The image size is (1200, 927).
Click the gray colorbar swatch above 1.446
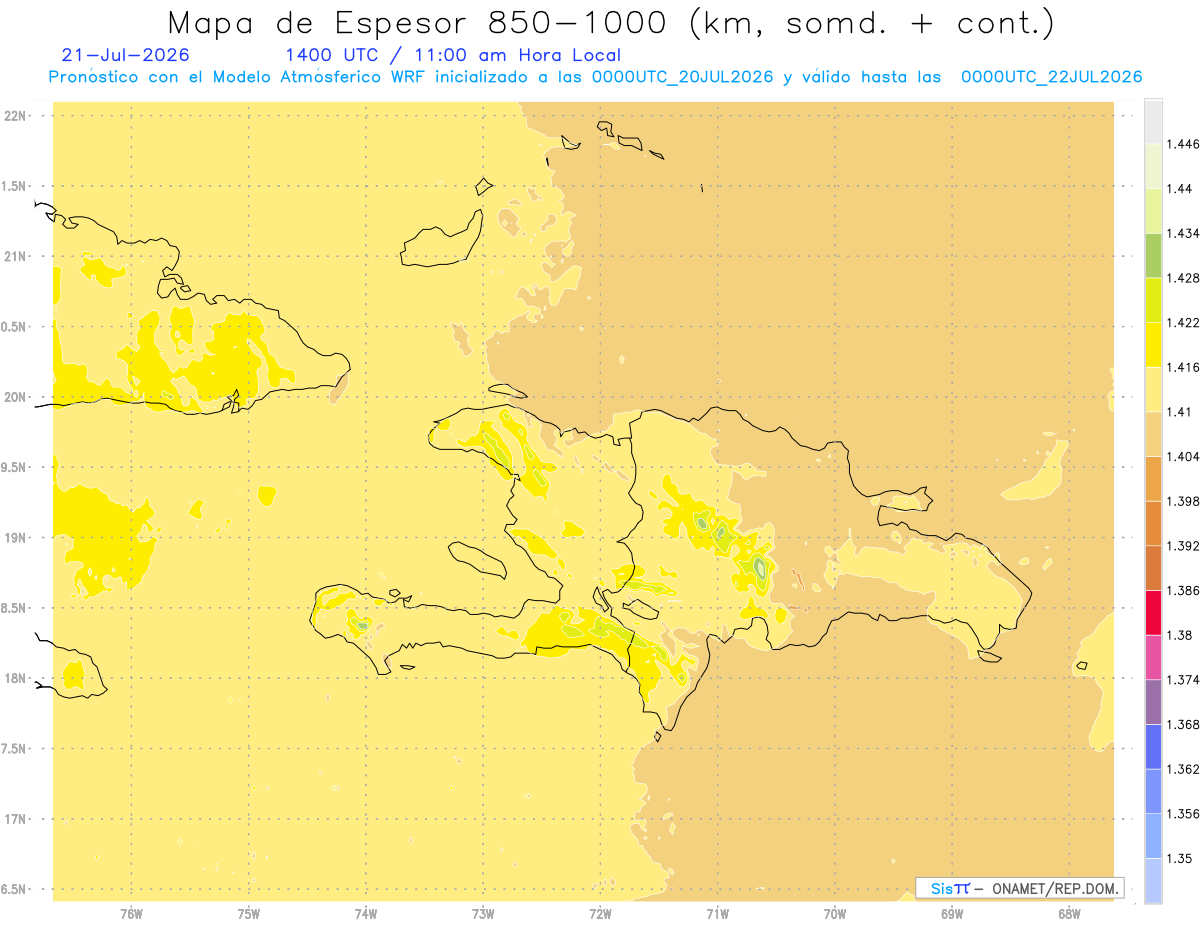click(1153, 121)
